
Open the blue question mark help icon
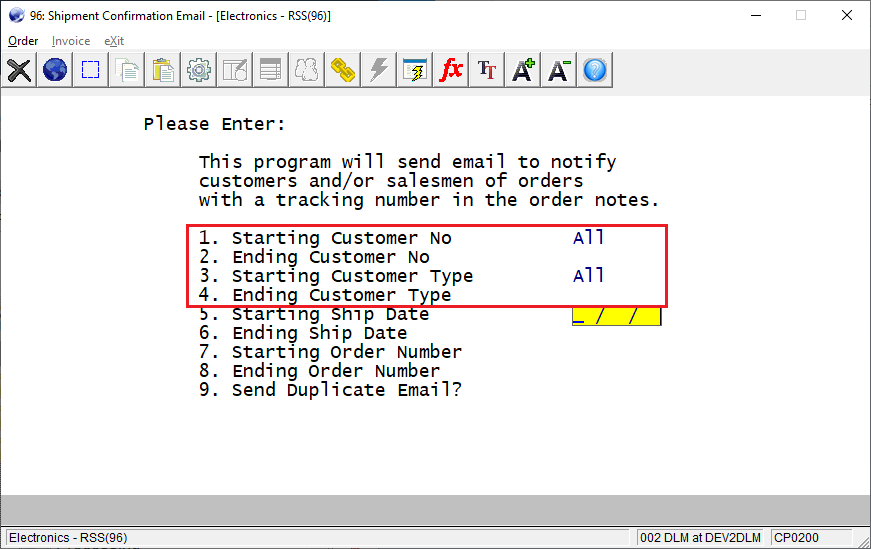pos(595,70)
